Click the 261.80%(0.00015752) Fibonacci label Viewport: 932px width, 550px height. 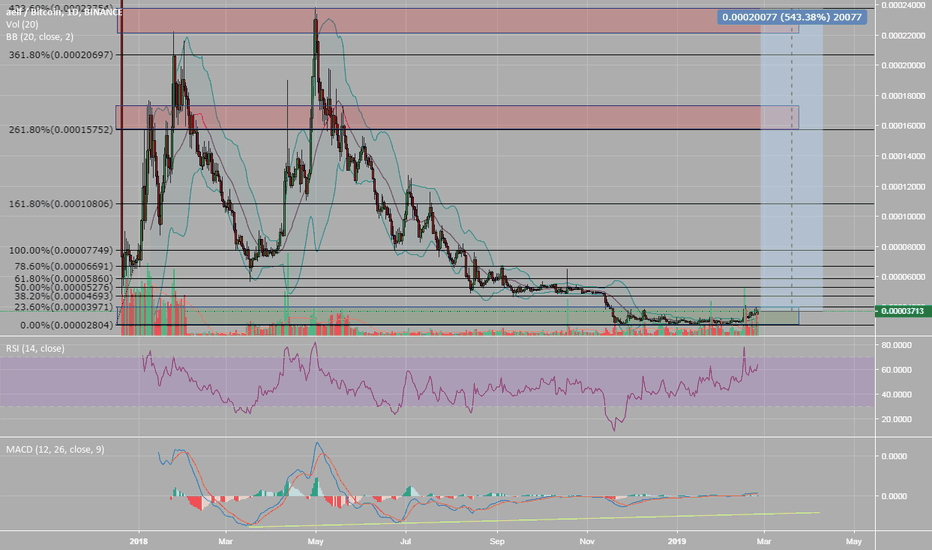coord(61,129)
